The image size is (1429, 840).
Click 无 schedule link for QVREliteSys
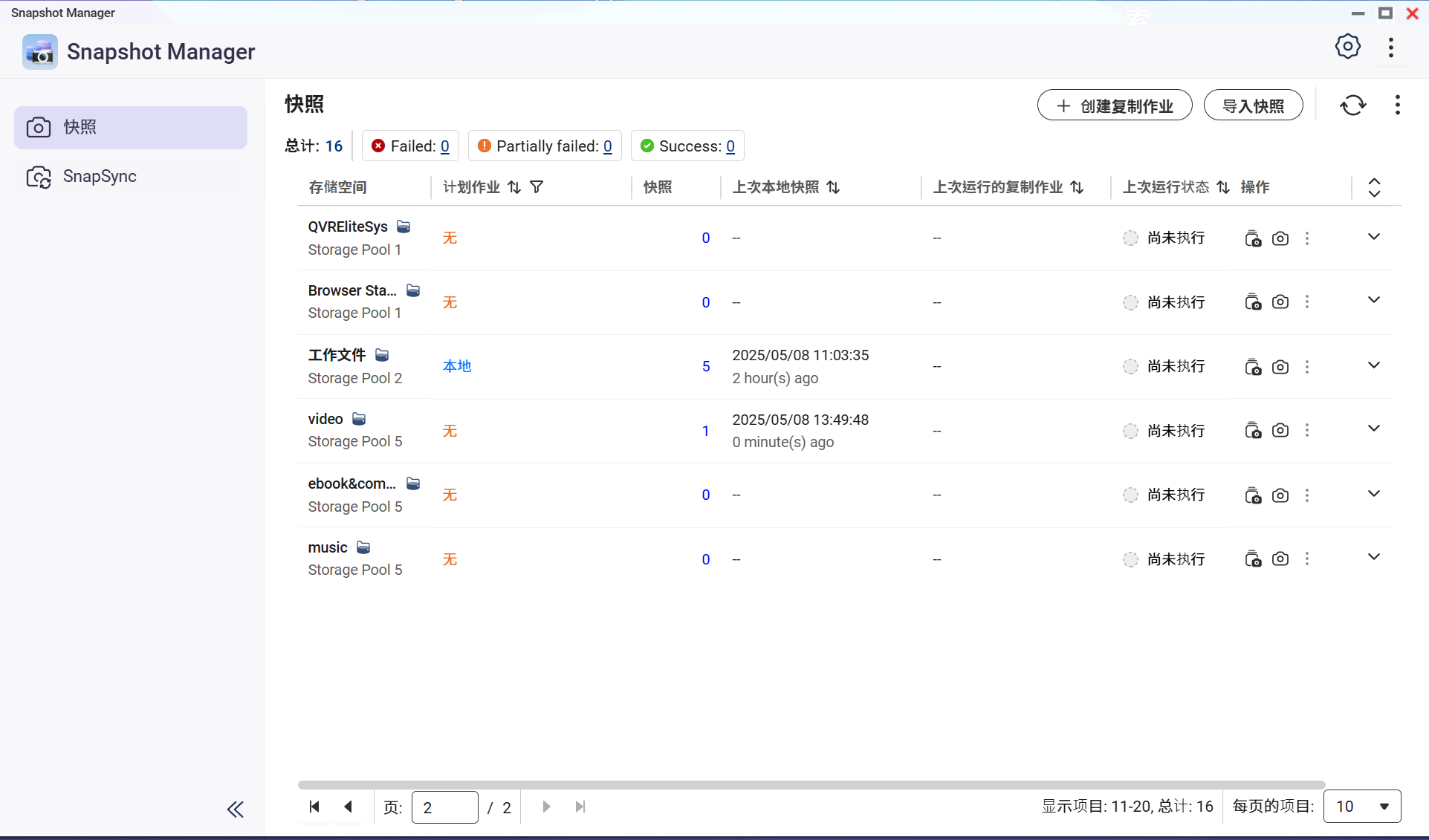pos(450,238)
